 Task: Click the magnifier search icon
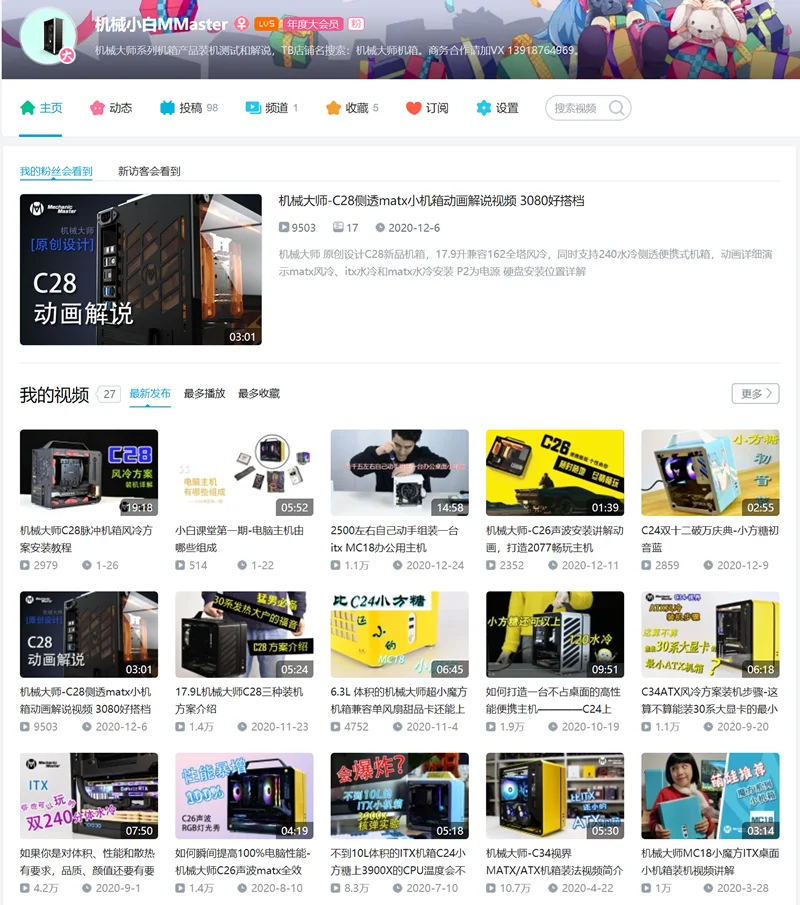(x=617, y=108)
